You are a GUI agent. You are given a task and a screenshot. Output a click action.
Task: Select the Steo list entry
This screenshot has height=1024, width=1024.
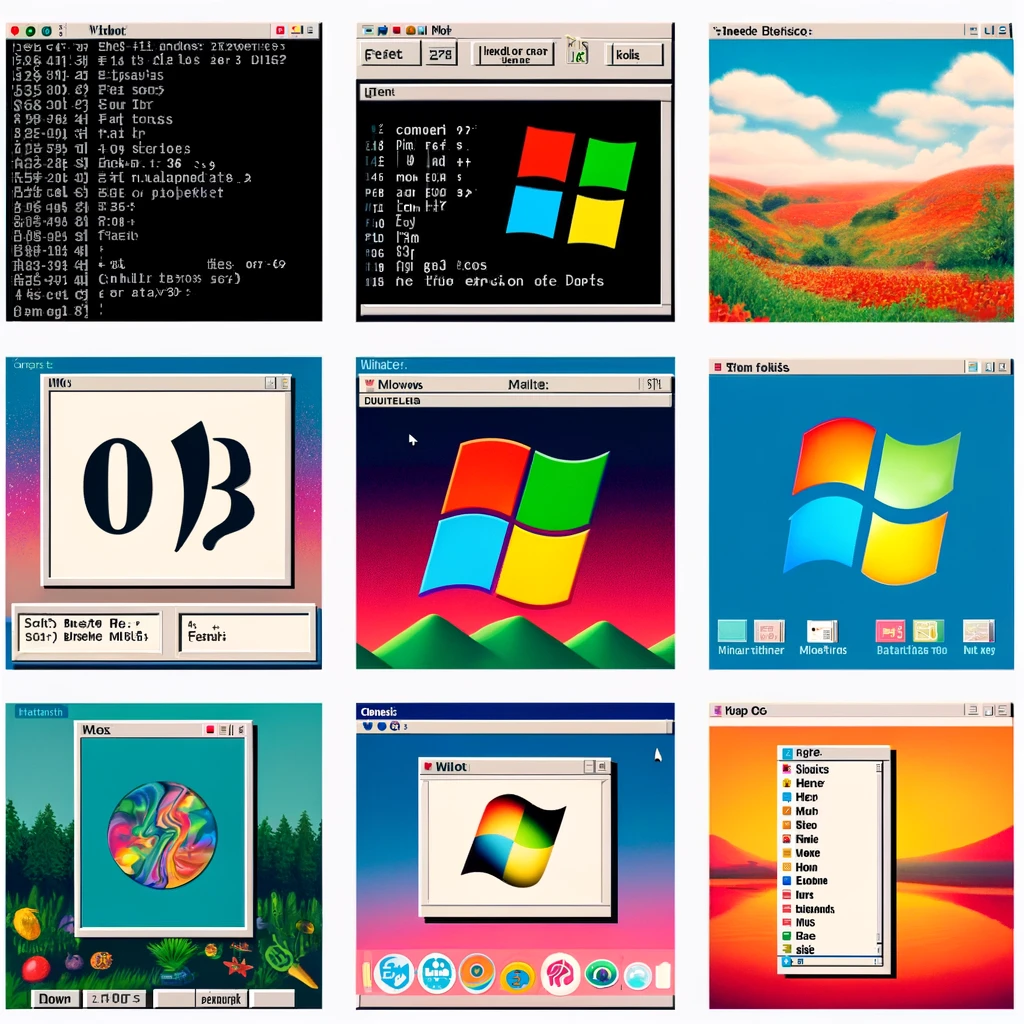806,825
